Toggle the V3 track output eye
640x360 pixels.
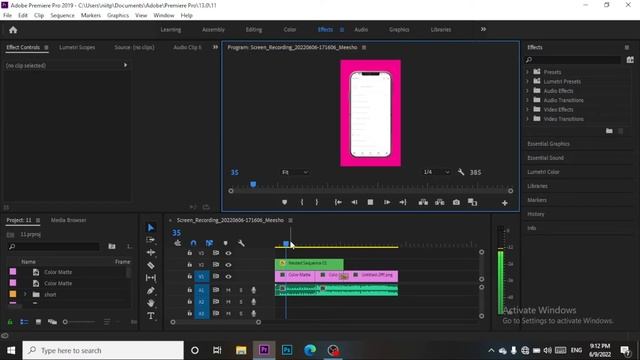click(x=228, y=253)
